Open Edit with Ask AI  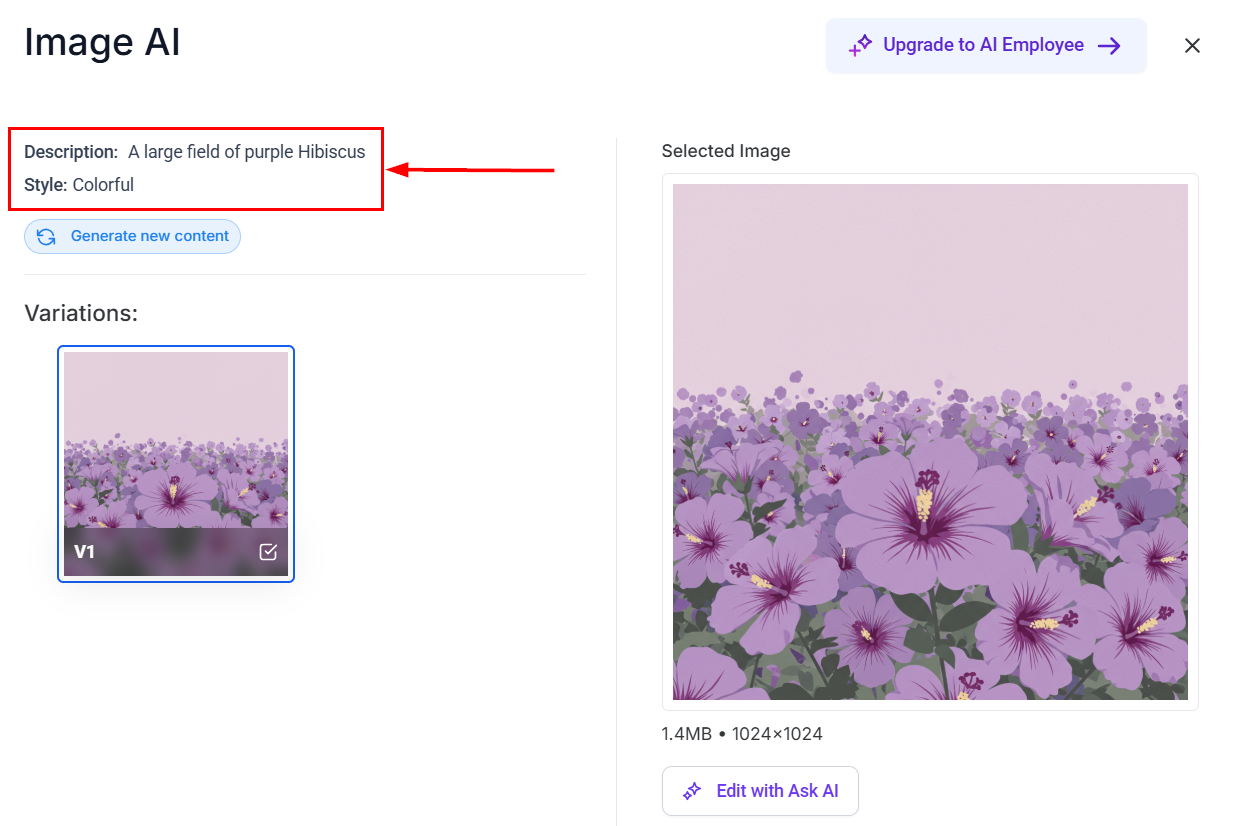point(760,791)
